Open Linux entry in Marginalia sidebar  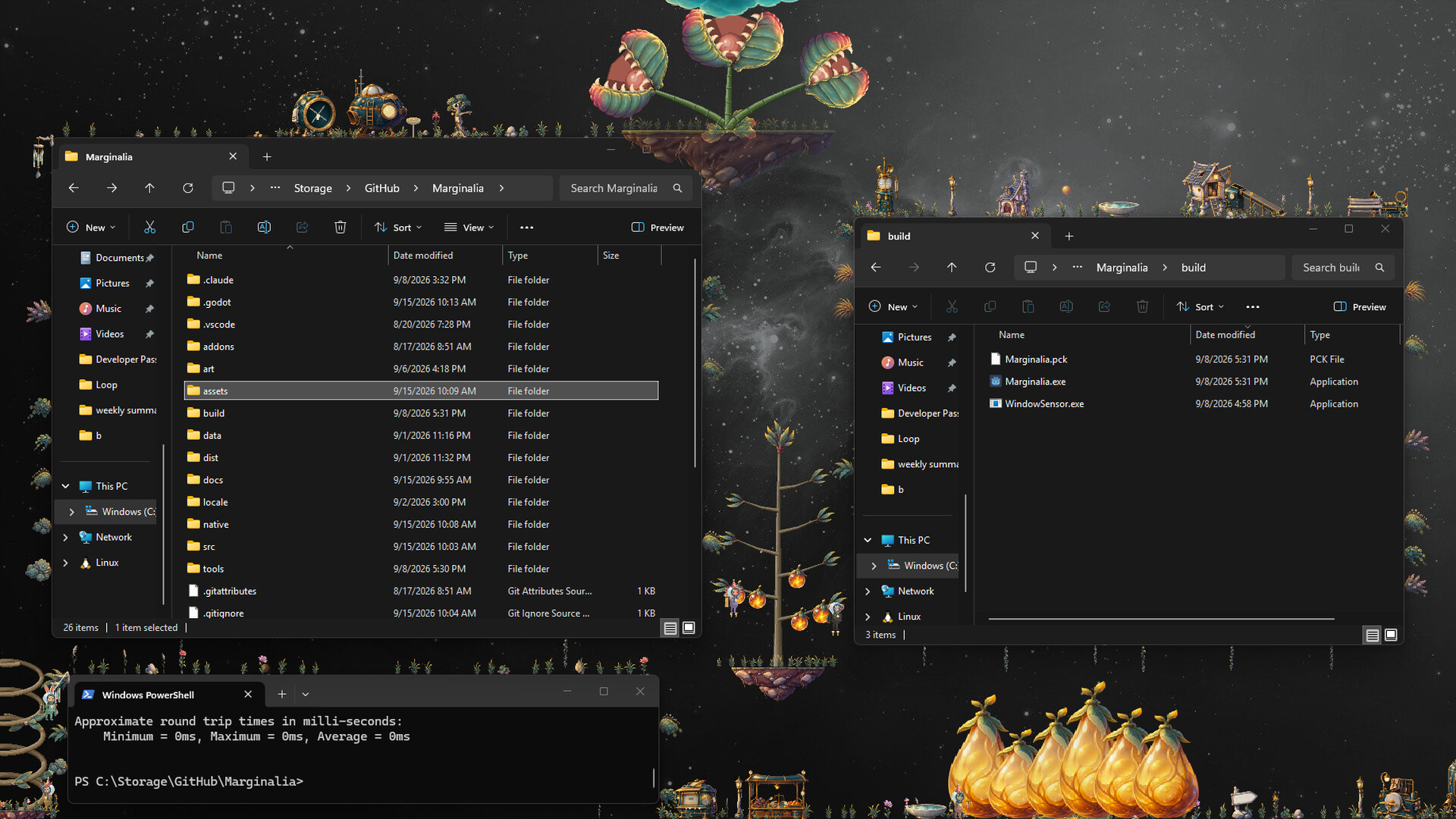[107, 563]
